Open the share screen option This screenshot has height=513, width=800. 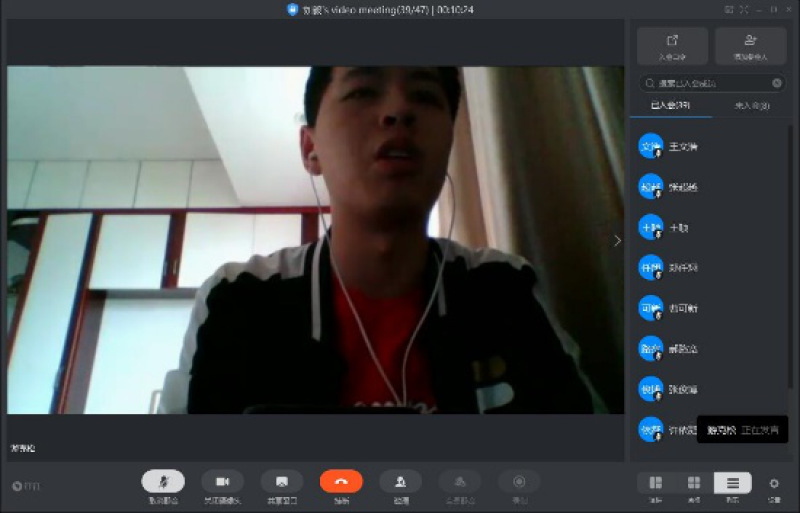pos(282,481)
